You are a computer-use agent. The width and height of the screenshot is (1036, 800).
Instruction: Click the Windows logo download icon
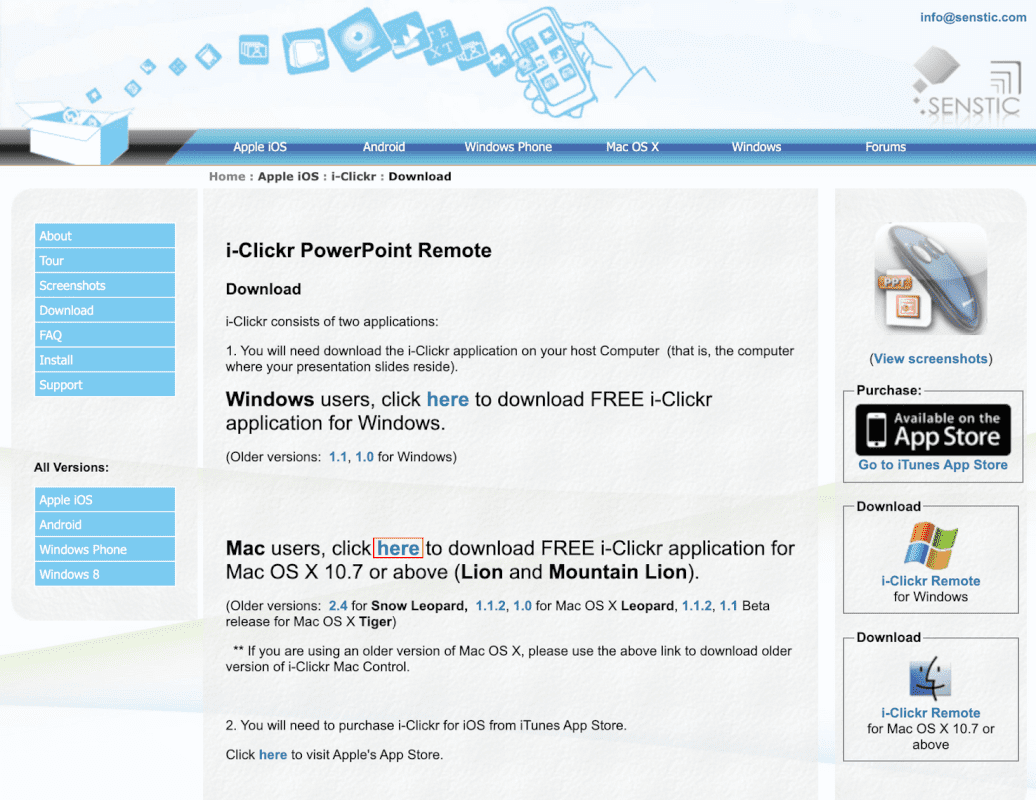930,546
